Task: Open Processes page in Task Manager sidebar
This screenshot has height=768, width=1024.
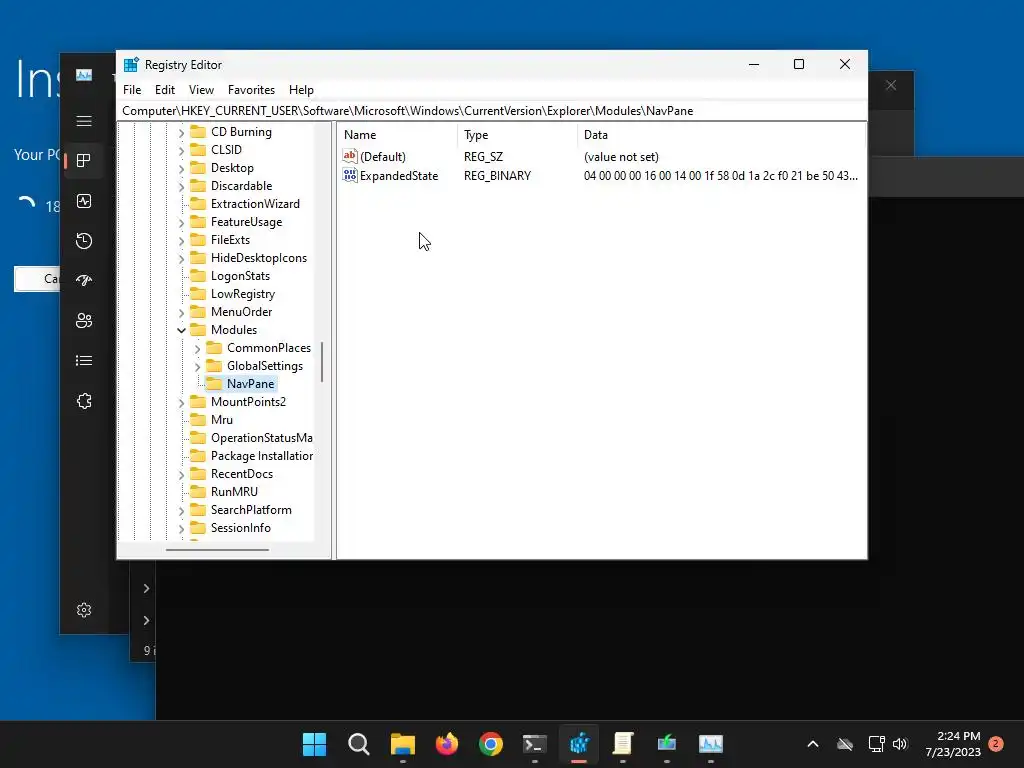Action: coord(84,161)
